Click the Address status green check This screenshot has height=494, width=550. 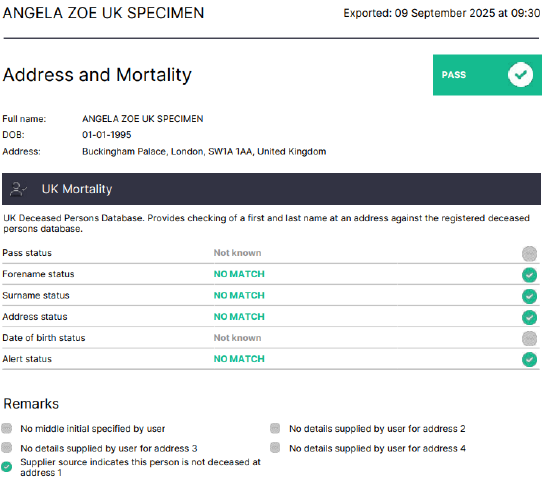pos(529,317)
